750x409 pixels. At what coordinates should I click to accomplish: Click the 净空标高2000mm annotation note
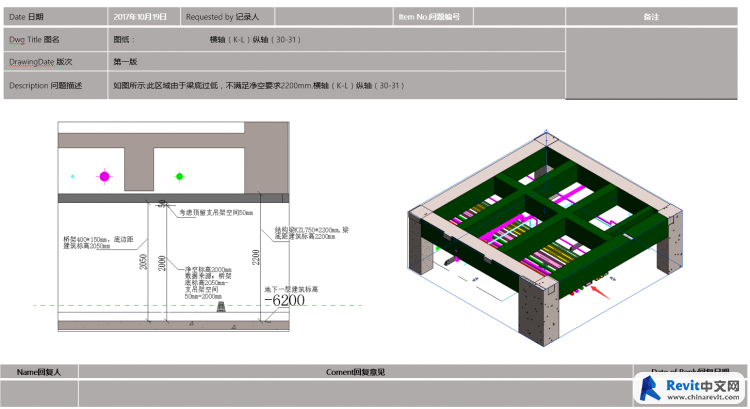tap(208, 283)
